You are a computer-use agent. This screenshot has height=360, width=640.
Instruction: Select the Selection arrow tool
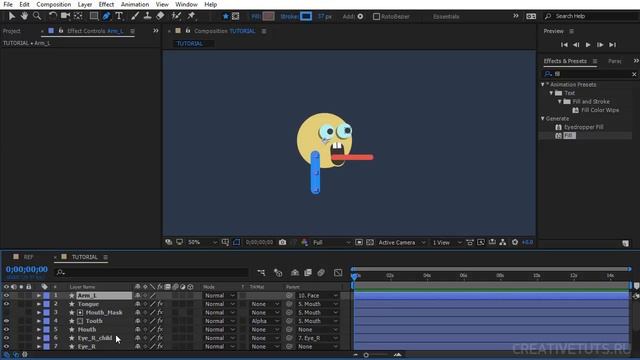(11, 16)
